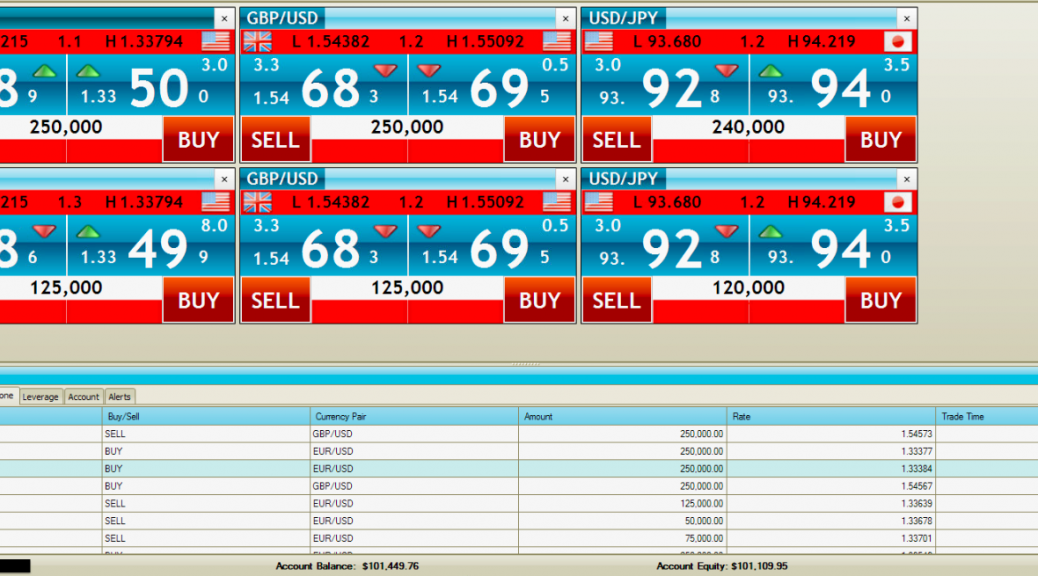Edit the 240,000 amount field in USD/JPY
Image resolution: width=1038 pixels, height=576 pixels.
(x=748, y=127)
